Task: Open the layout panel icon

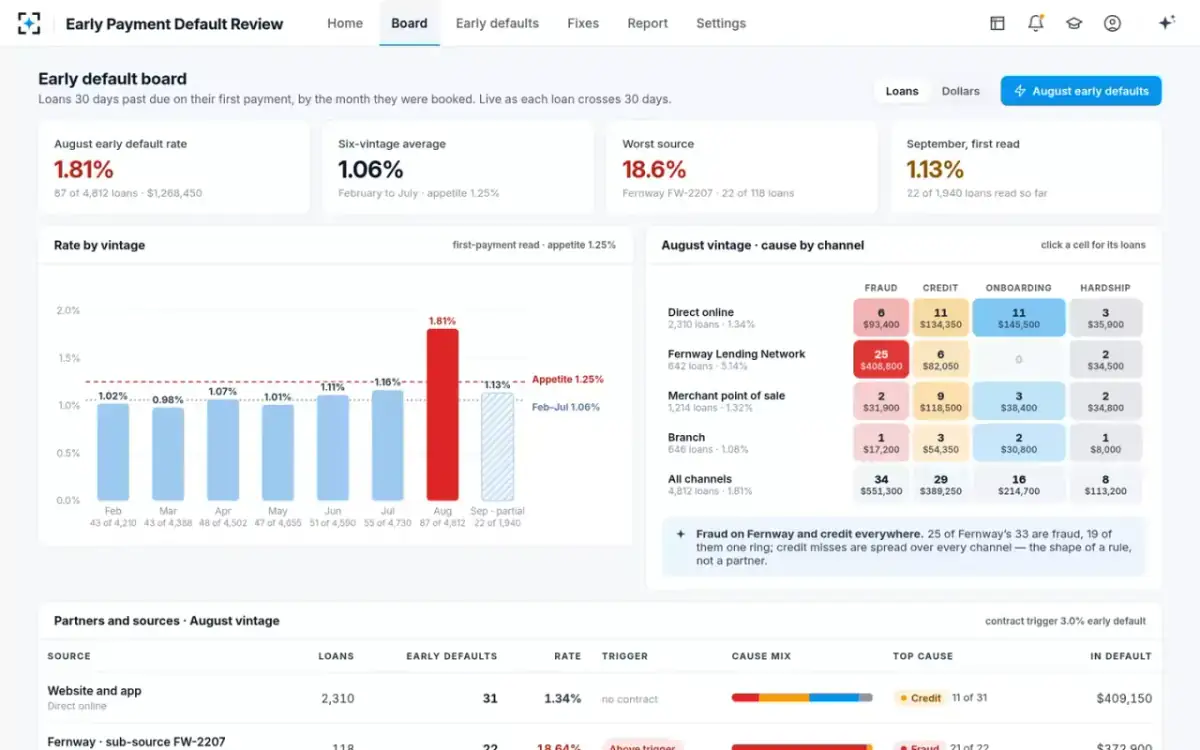Action: (x=997, y=23)
